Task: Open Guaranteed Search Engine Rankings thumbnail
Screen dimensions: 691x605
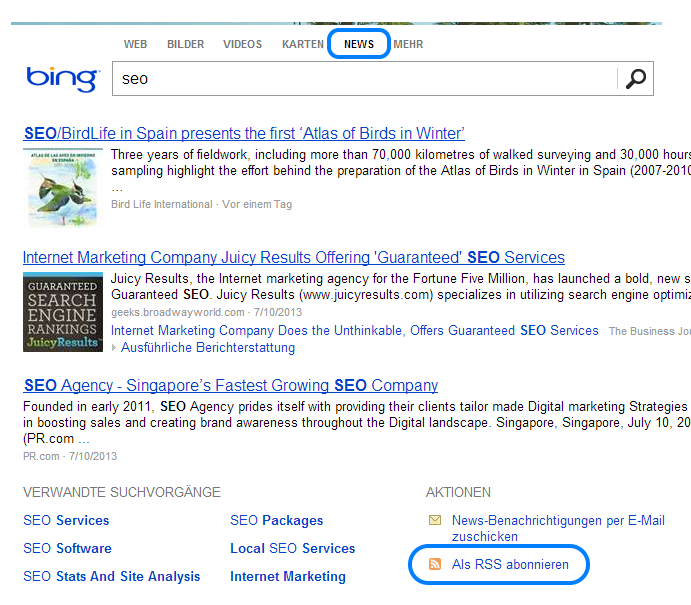Action: click(63, 312)
